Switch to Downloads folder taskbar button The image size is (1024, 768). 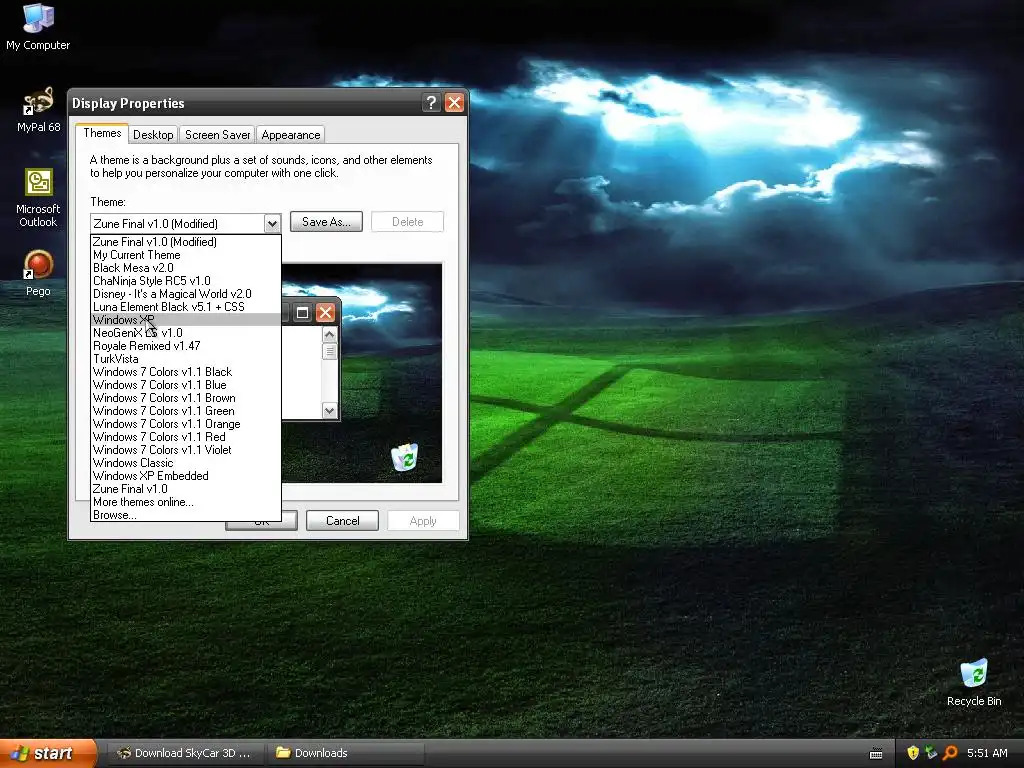(346, 753)
